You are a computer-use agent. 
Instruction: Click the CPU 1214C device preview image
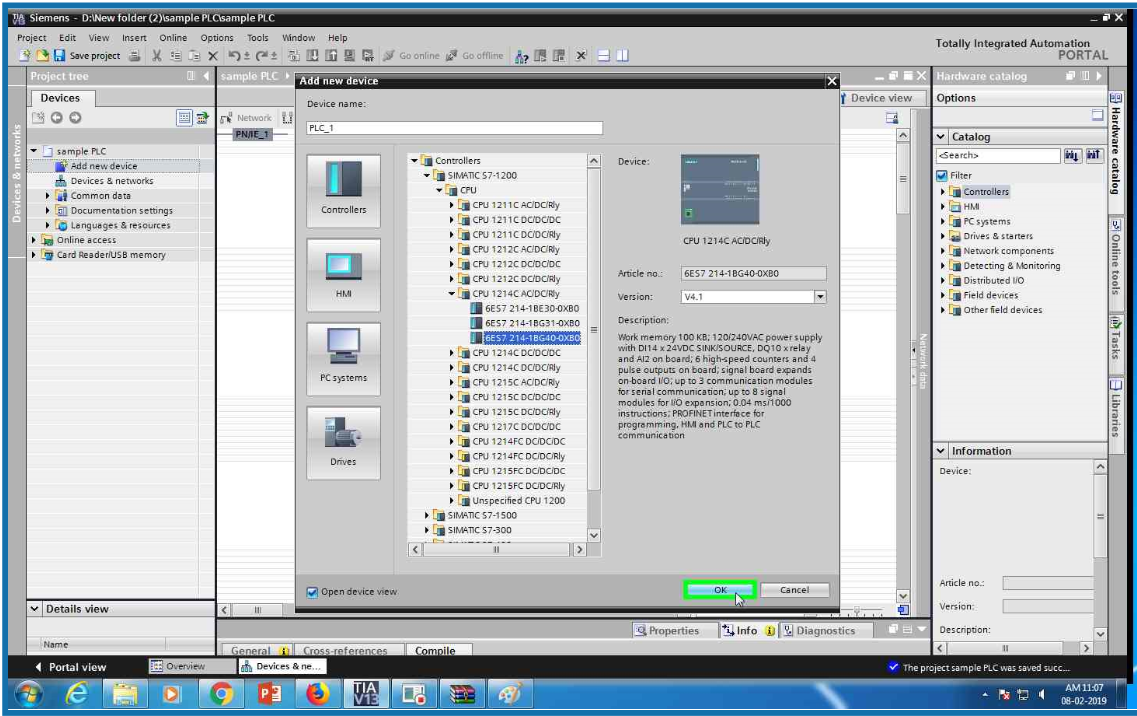(720, 189)
